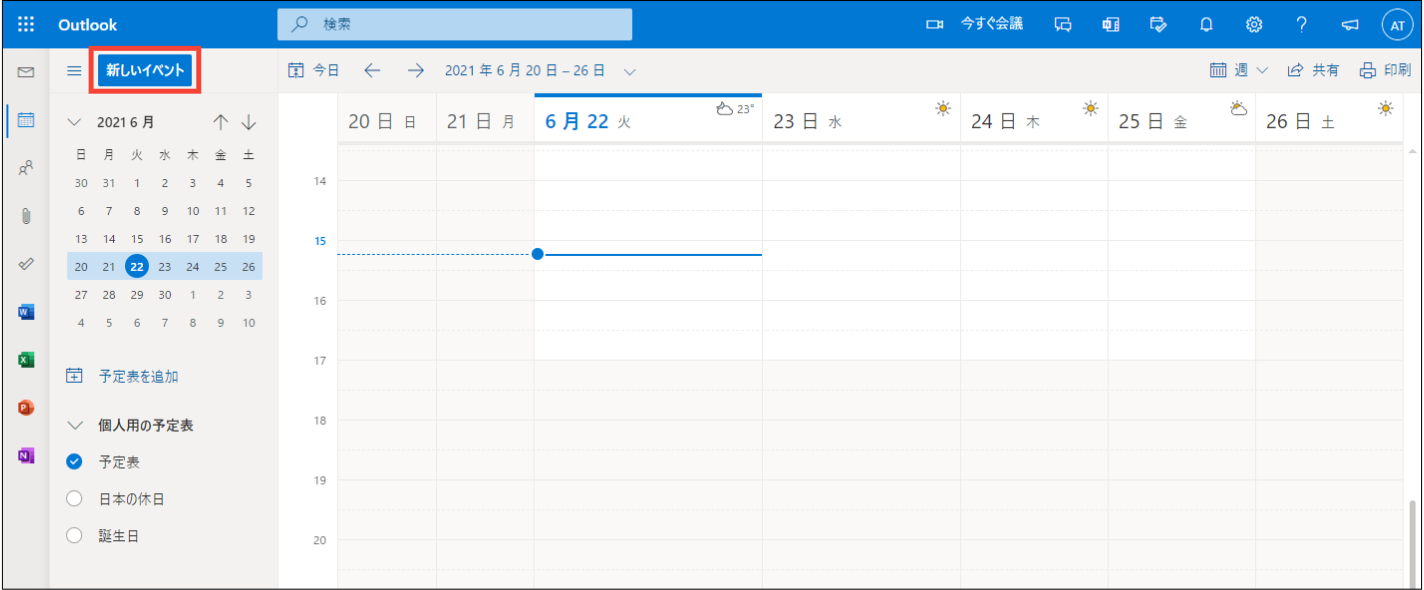This screenshot has width=1424, height=590.
Task: Open People contacts icon in sidebar
Action: point(26,168)
